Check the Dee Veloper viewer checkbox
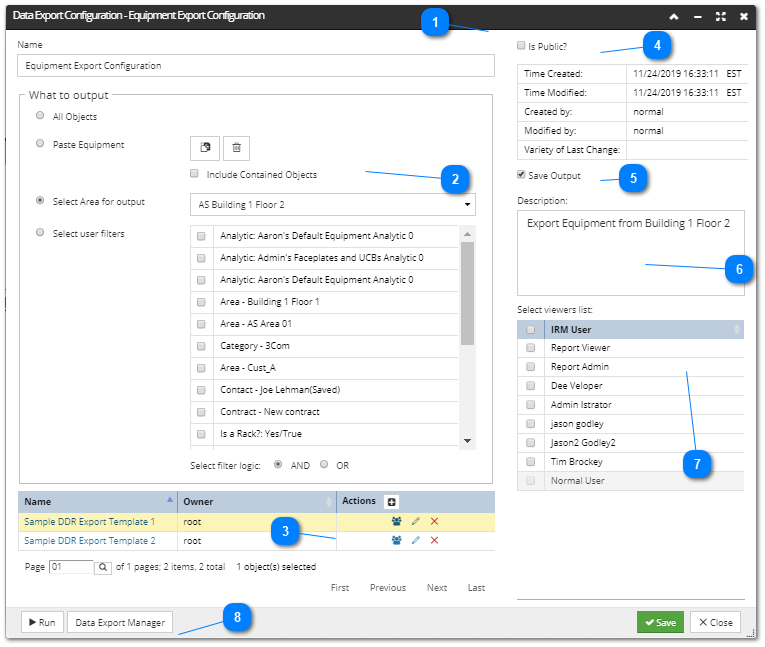The height and width of the screenshot is (647, 765). click(531, 386)
